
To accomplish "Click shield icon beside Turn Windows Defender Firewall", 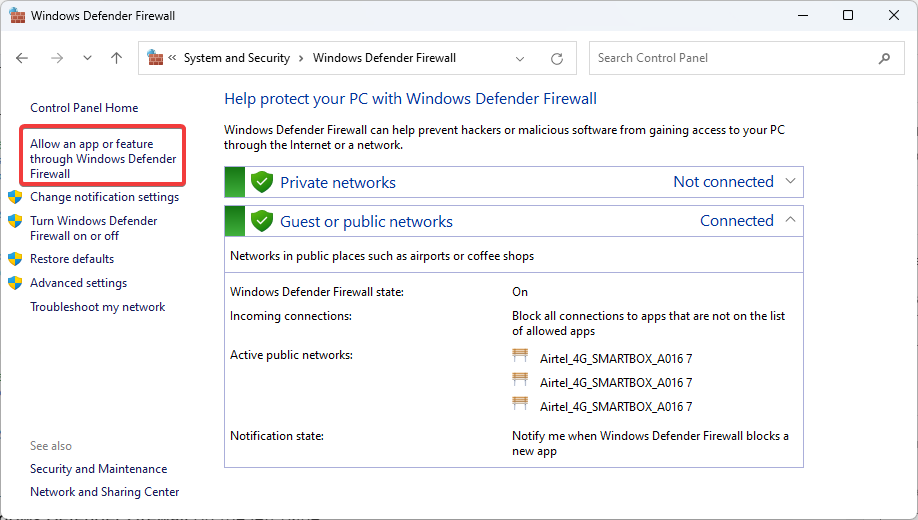I will pyautogui.click(x=15, y=221).
